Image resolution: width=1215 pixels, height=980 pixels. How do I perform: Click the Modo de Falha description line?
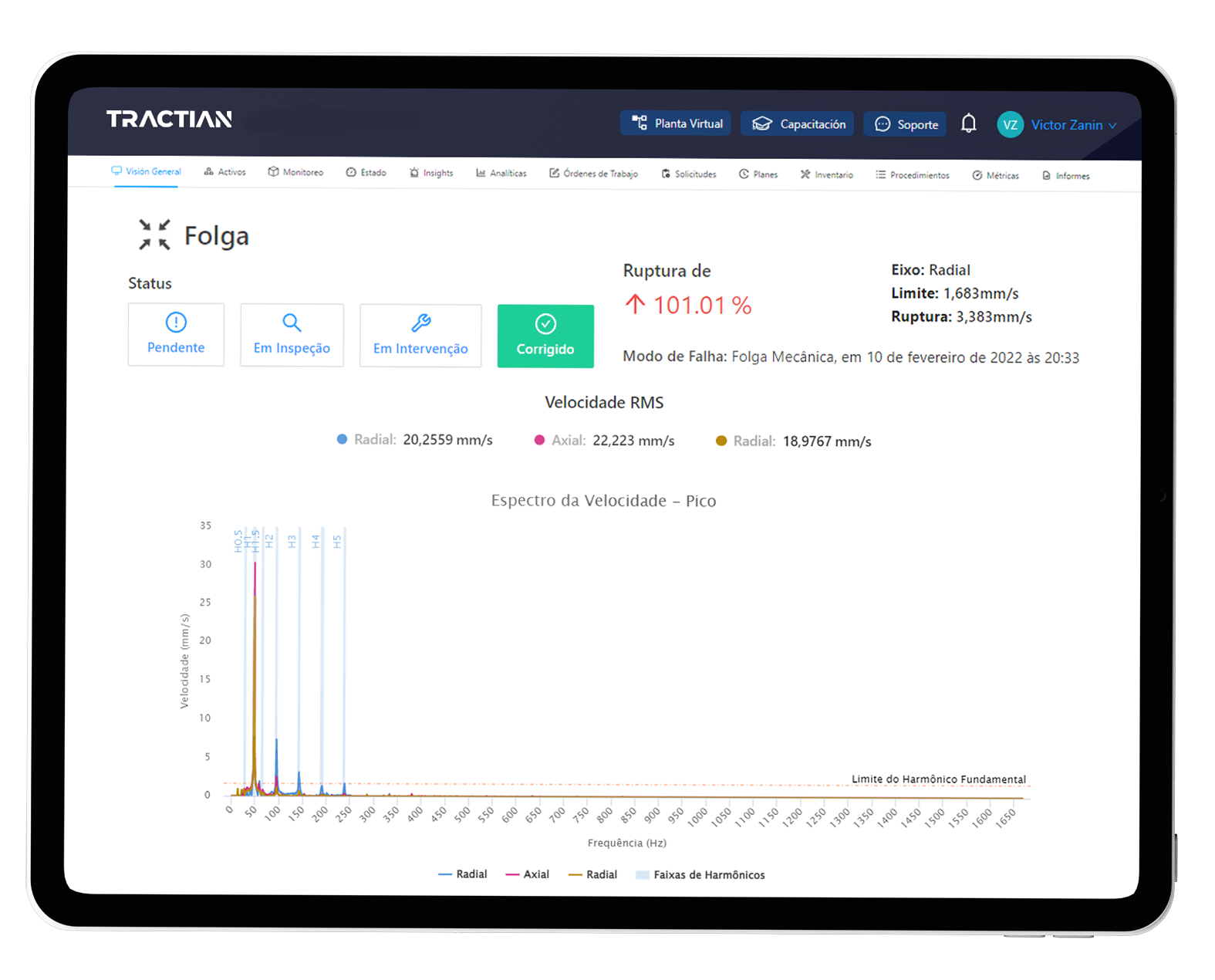[x=851, y=357]
